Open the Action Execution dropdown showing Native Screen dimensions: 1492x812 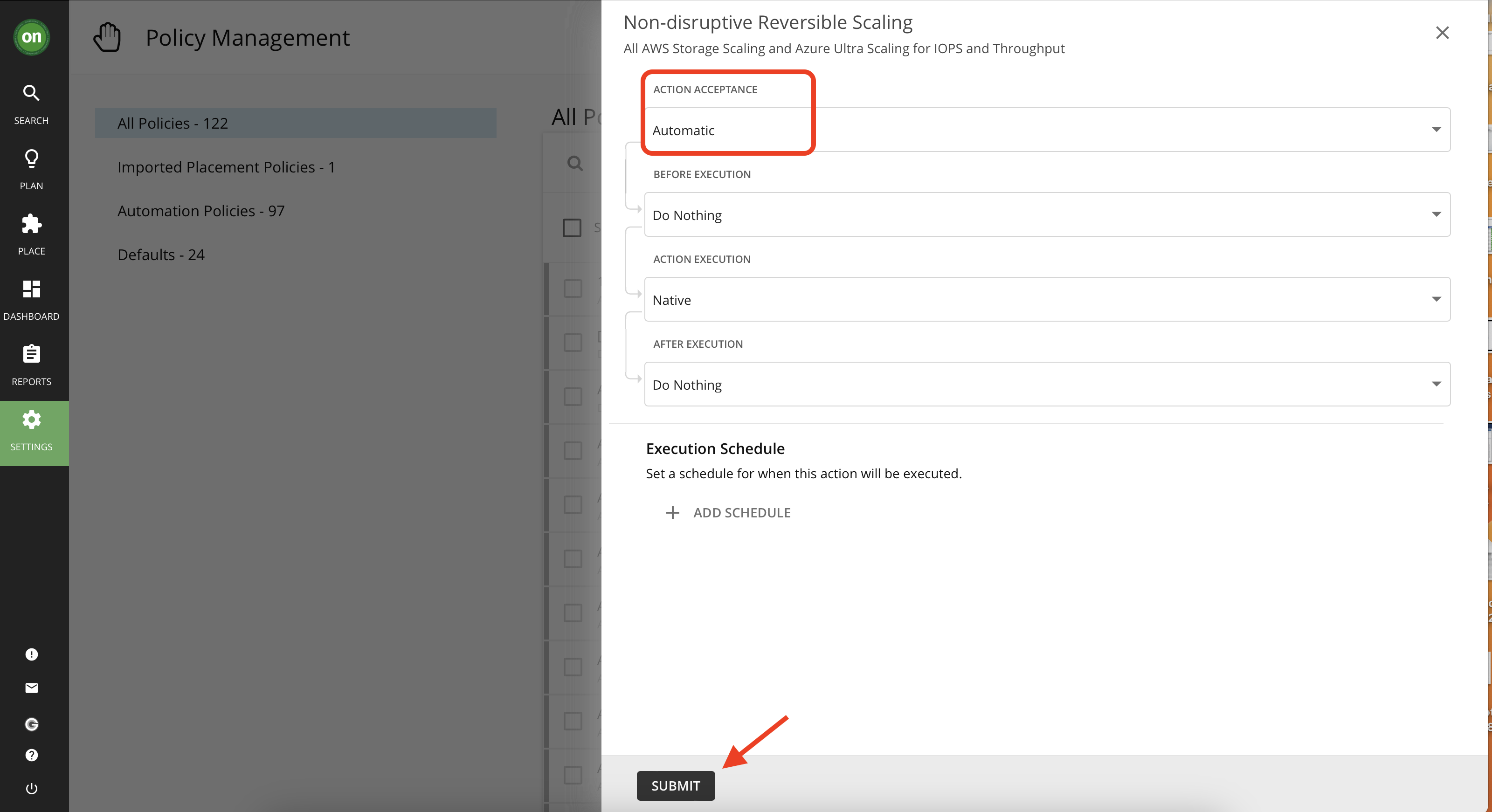[x=1047, y=299]
